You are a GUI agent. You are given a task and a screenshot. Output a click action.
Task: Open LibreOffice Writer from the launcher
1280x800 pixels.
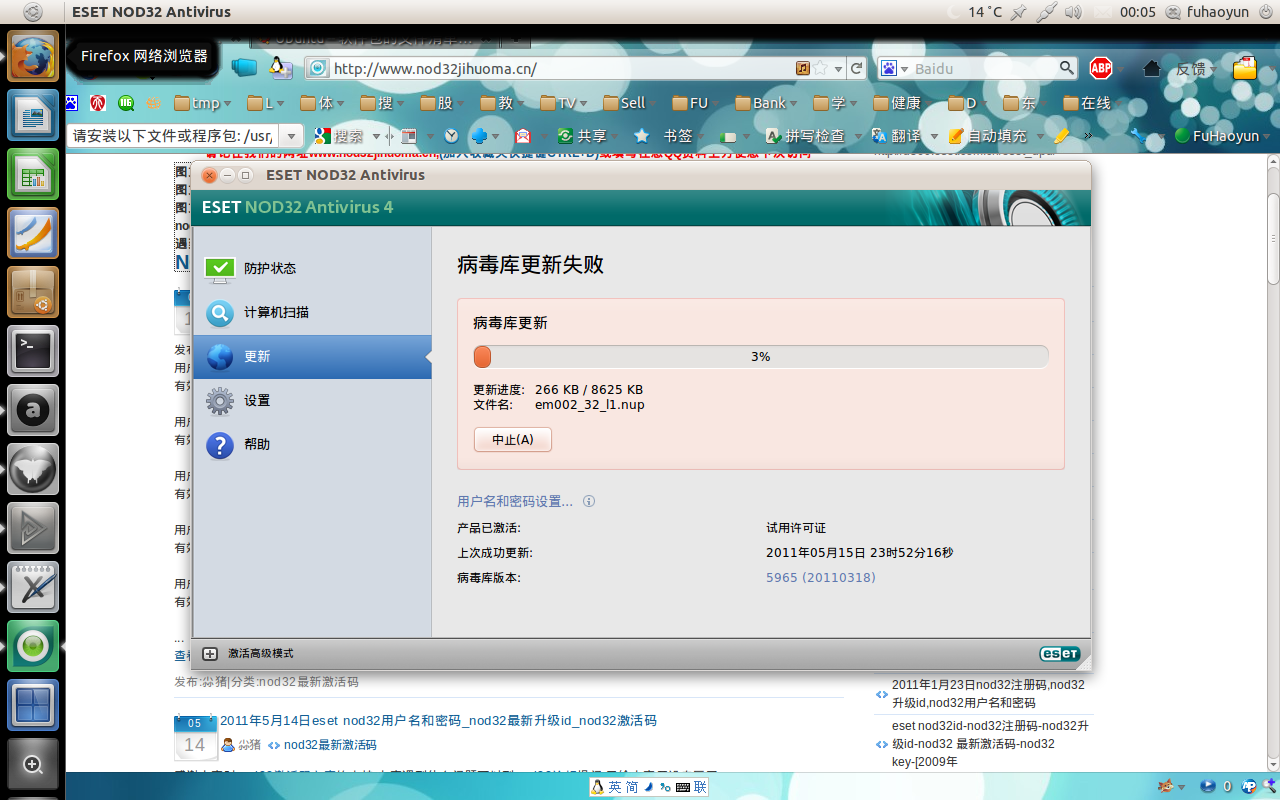33,115
